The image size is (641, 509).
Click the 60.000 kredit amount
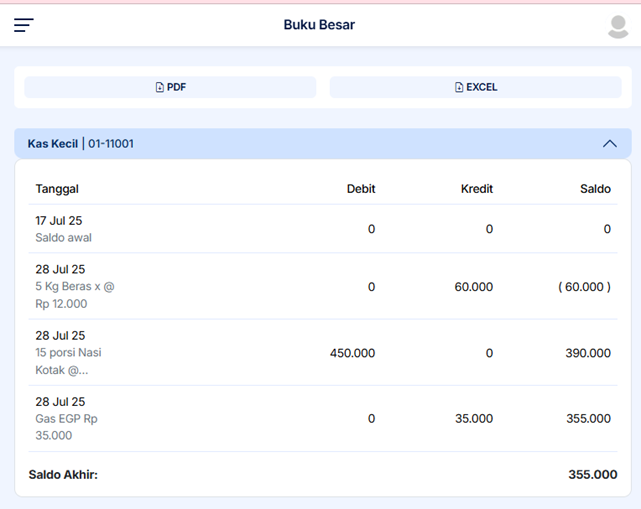click(x=473, y=287)
